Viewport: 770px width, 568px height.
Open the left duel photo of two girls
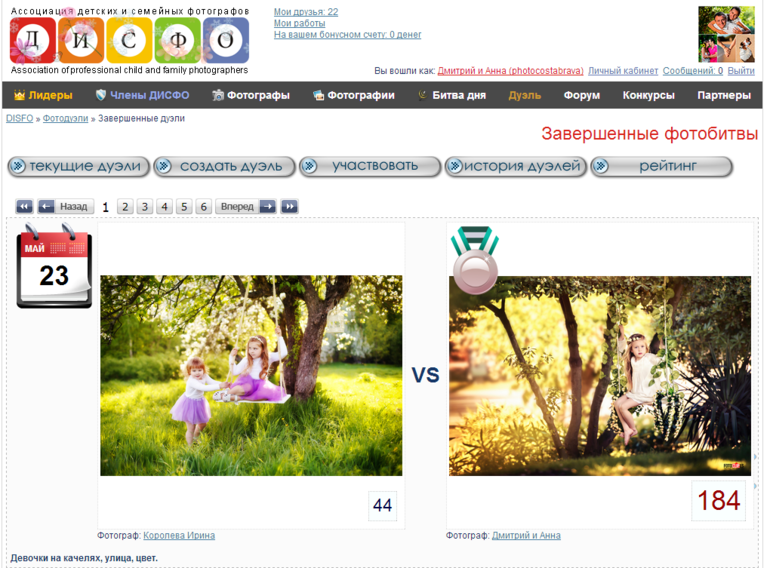pos(251,375)
